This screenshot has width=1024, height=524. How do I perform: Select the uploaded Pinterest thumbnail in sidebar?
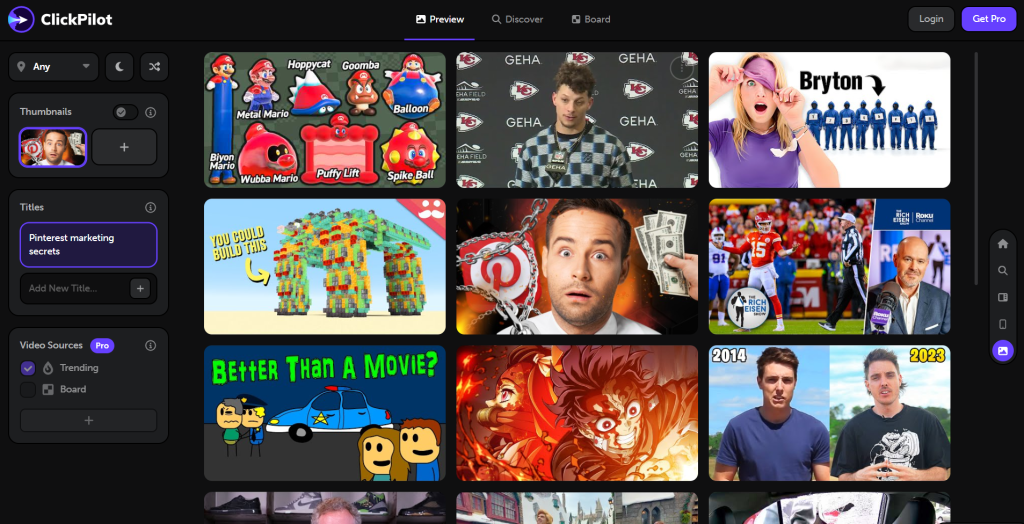coord(53,147)
